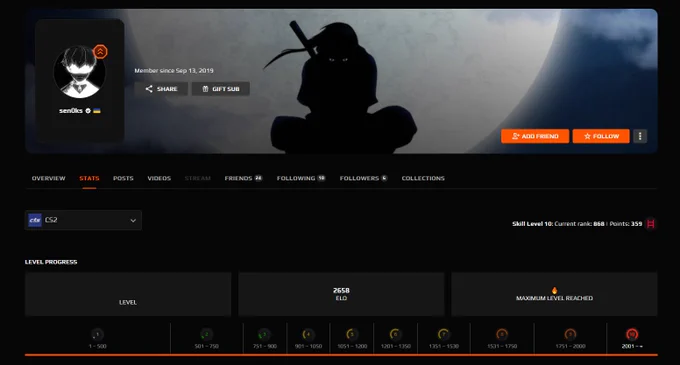Click the red ladder ranking icon
680x365 pixels.
(x=651, y=224)
